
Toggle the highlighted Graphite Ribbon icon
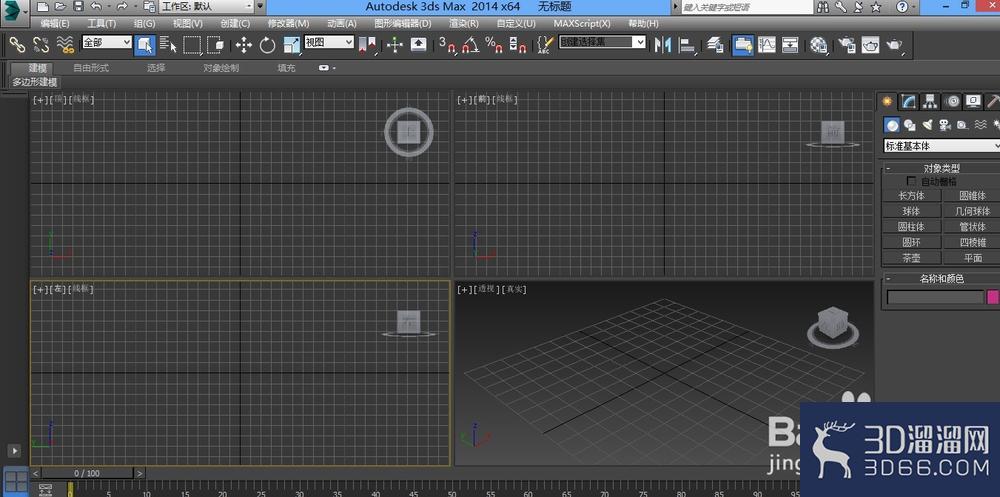(x=743, y=45)
